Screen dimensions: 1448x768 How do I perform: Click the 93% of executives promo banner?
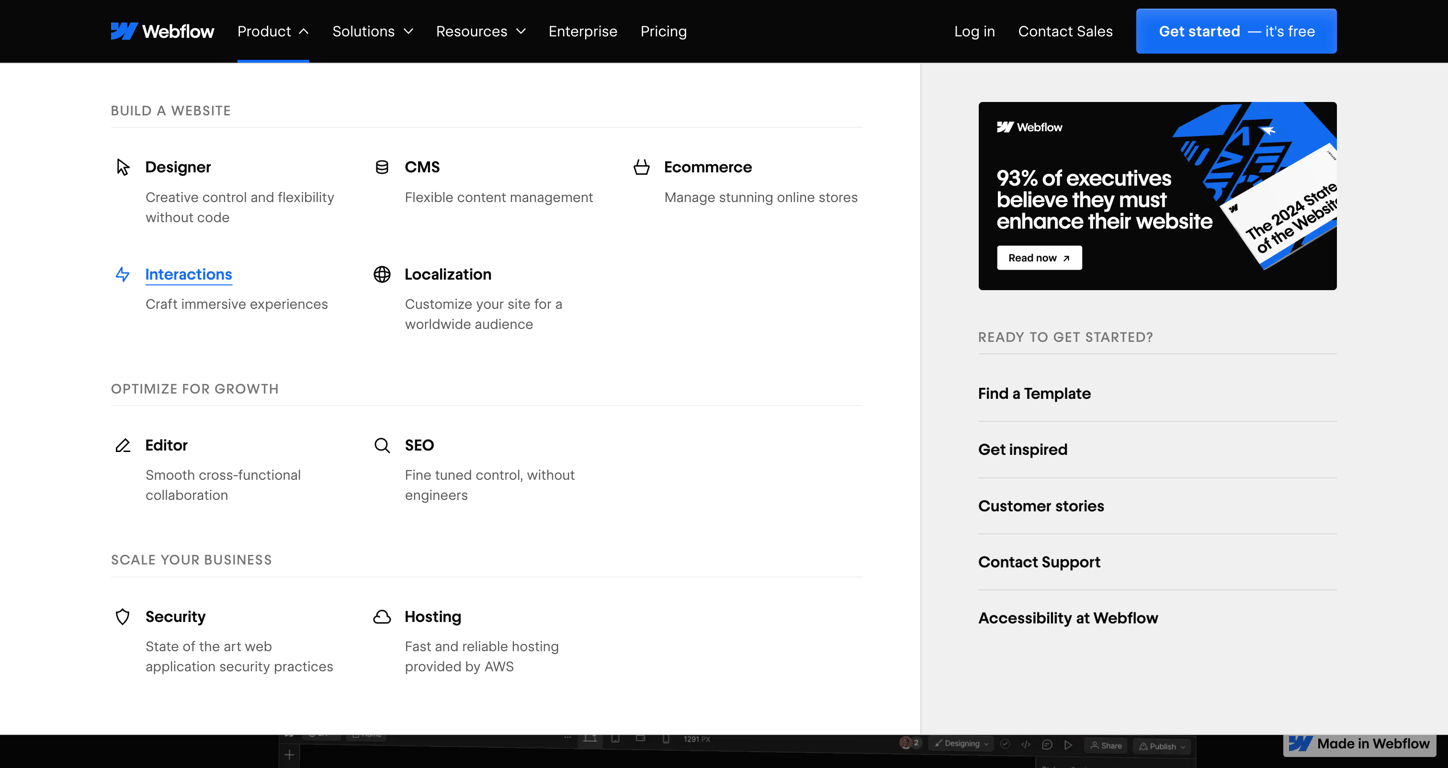pos(1157,196)
